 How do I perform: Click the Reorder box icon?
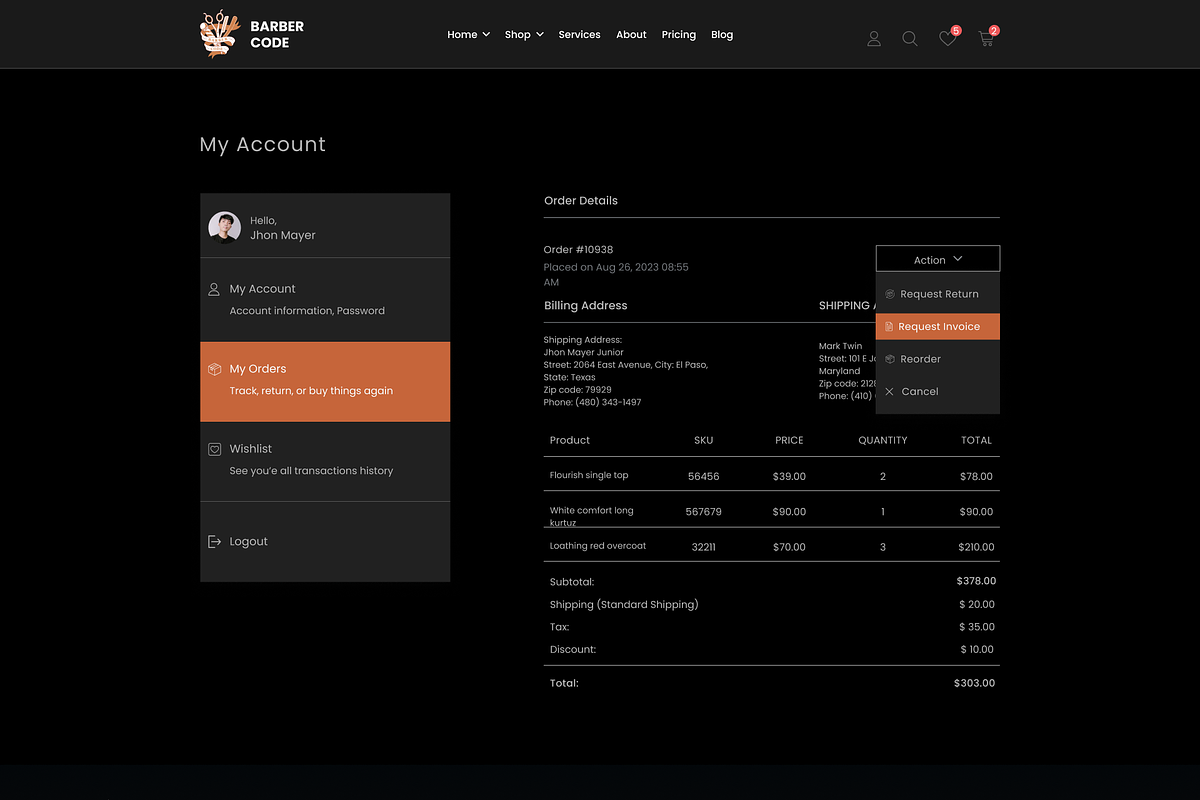click(890, 359)
